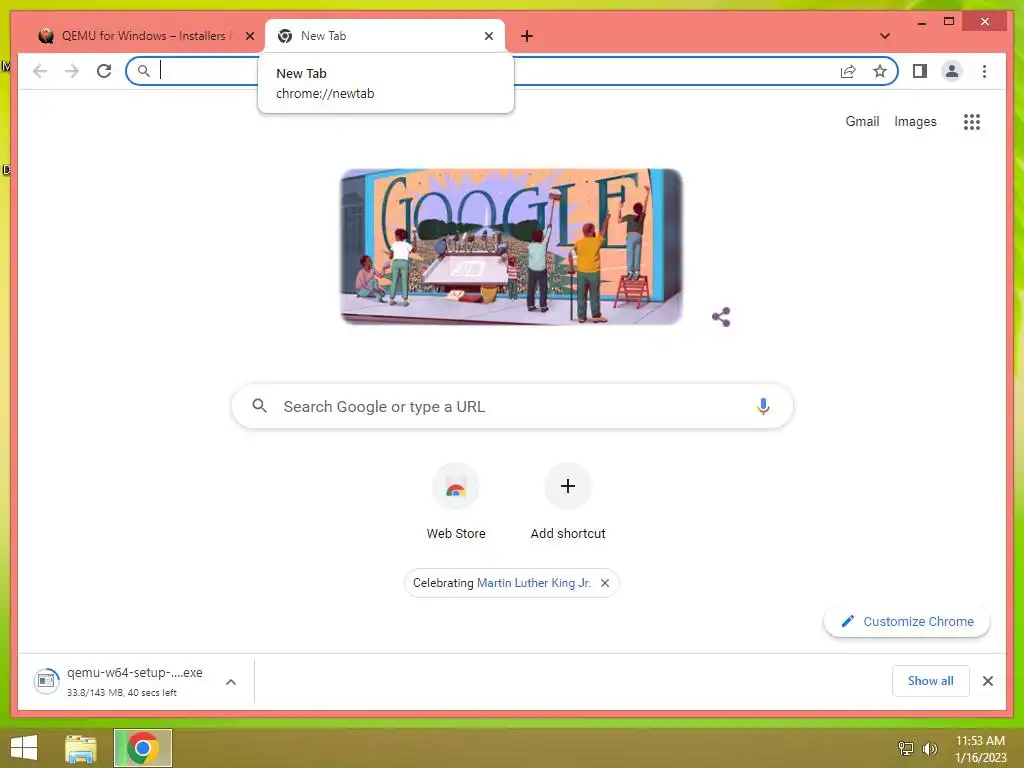Show all downloads
The image size is (1024, 768).
coord(931,681)
